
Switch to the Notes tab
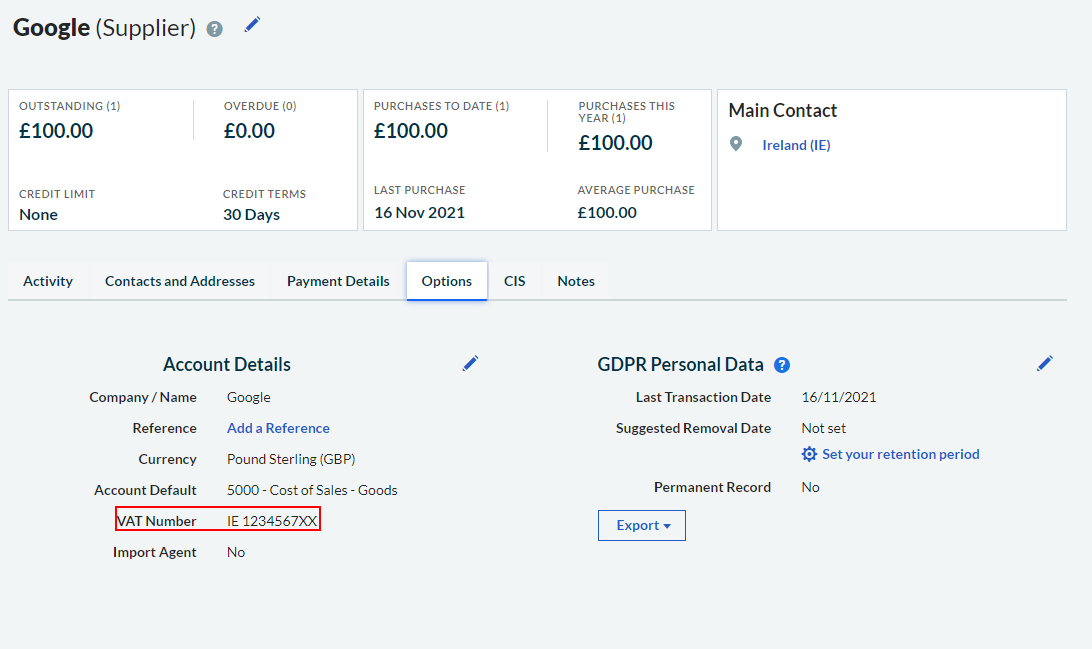click(576, 281)
